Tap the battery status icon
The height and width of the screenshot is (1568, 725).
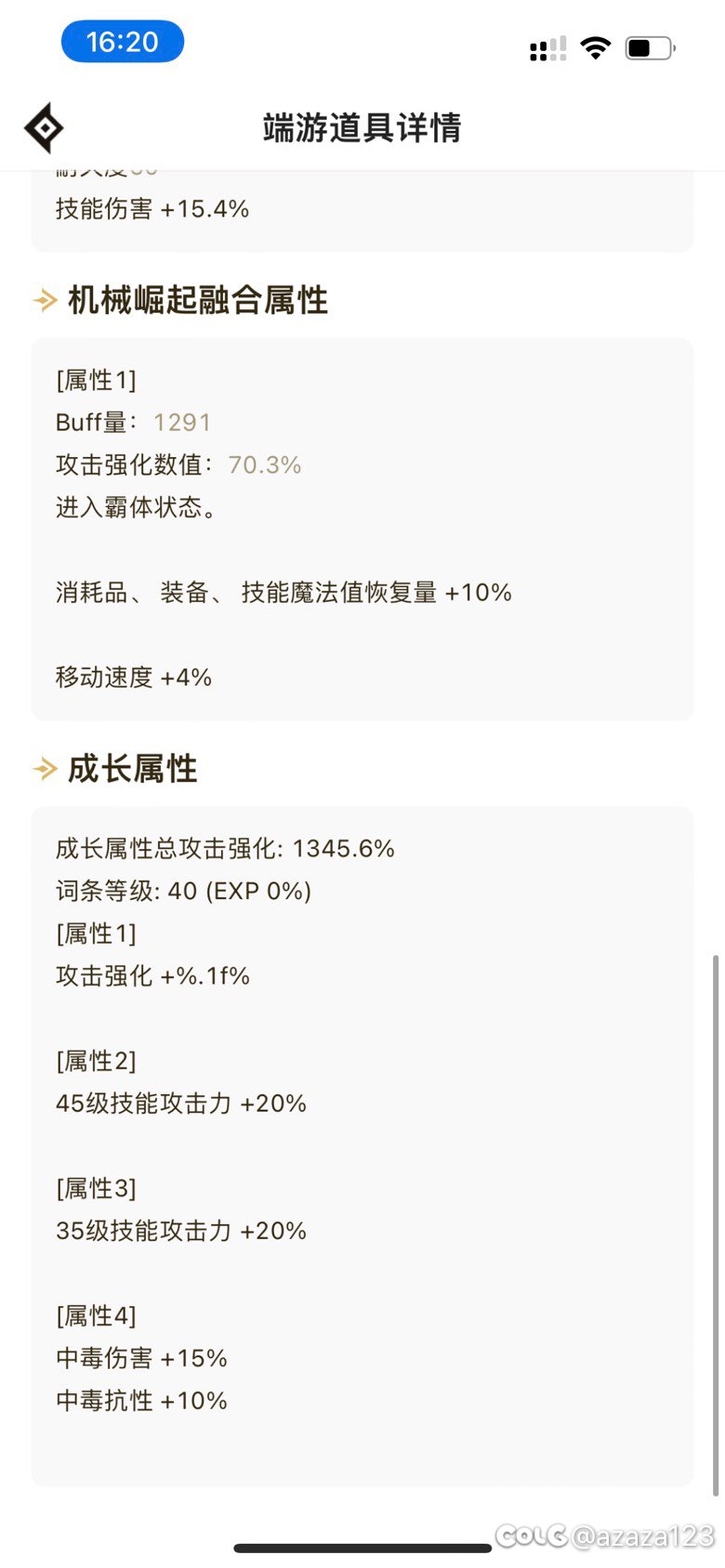[x=650, y=47]
